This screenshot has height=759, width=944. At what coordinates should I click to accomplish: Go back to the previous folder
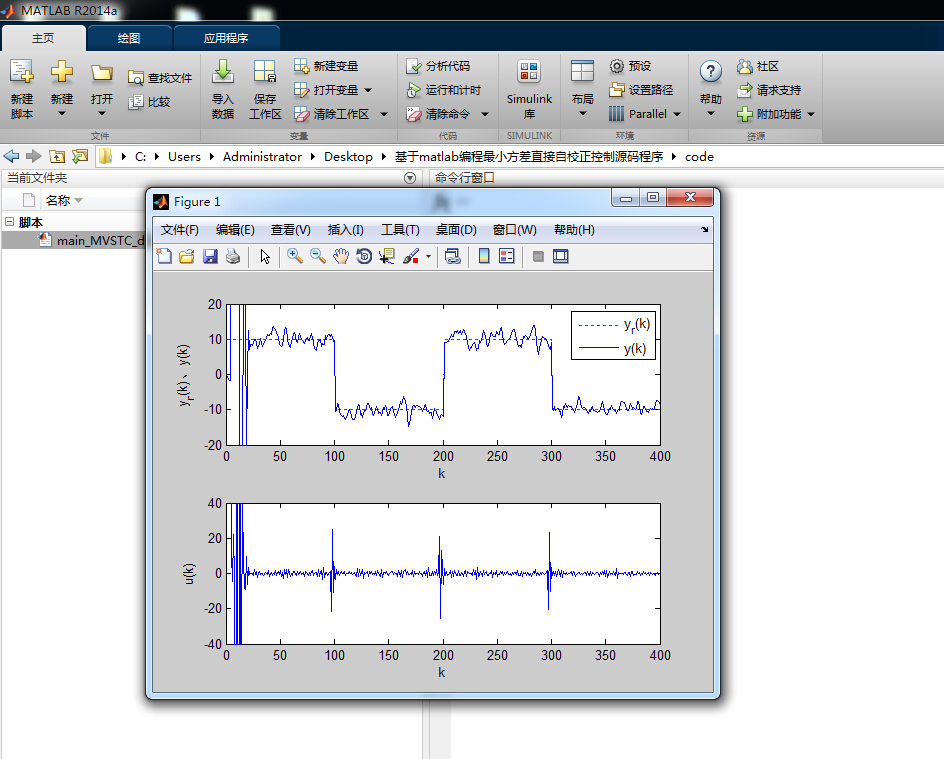(x=11, y=156)
